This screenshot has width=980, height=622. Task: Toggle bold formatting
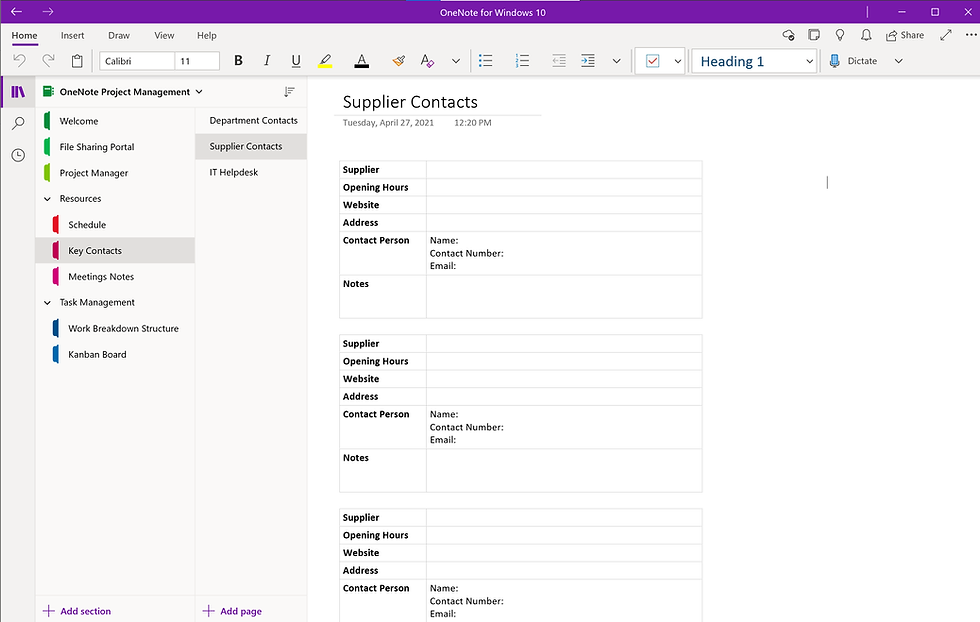[238, 61]
